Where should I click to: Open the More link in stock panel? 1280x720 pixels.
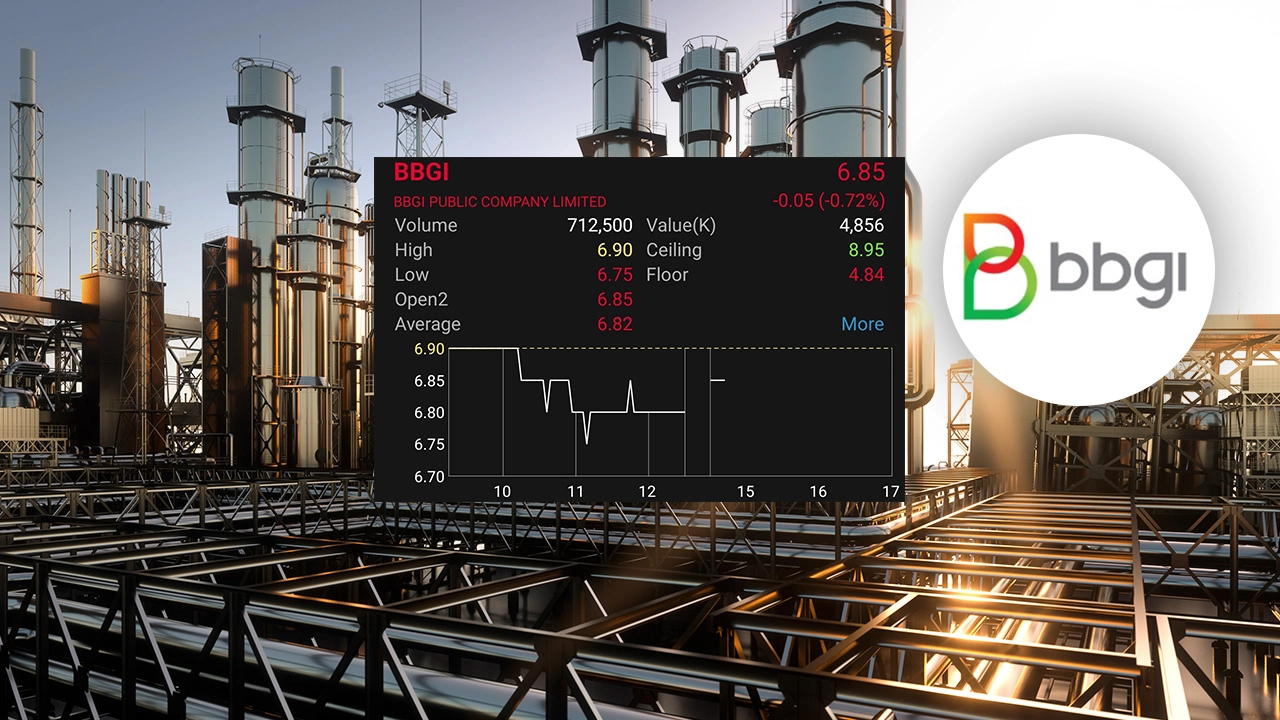point(862,324)
